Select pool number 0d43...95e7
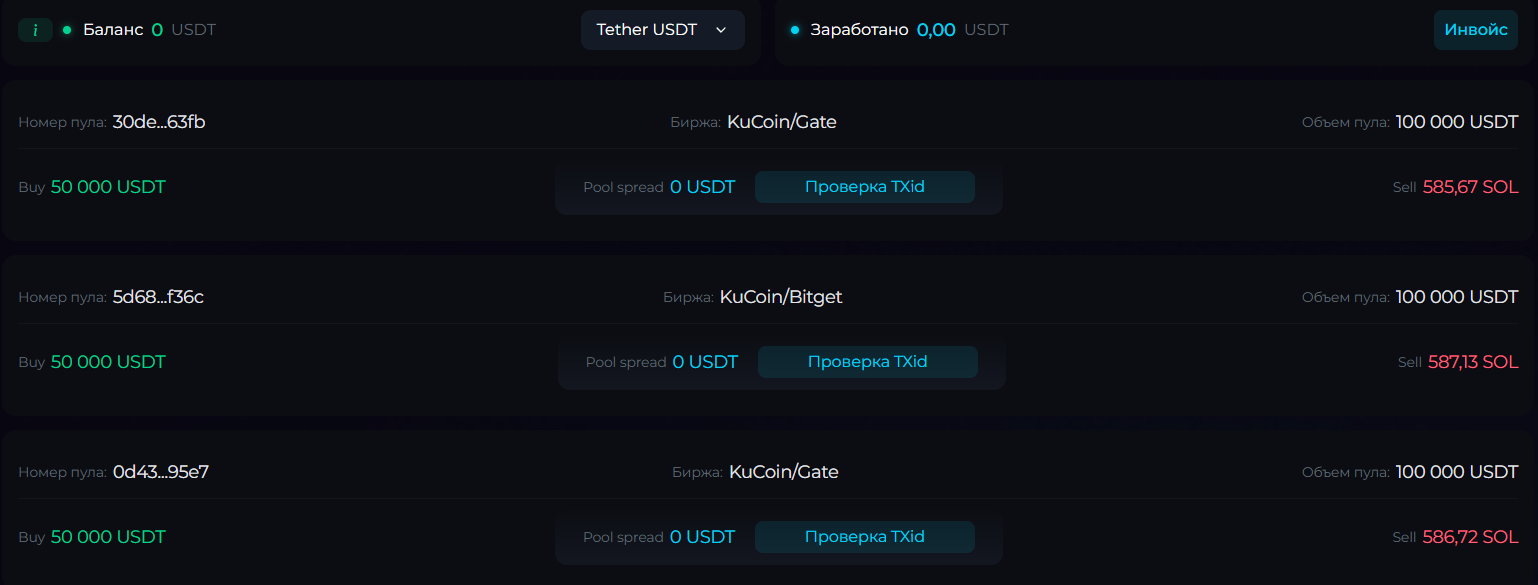 pyautogui.click(x=160, y=472)
